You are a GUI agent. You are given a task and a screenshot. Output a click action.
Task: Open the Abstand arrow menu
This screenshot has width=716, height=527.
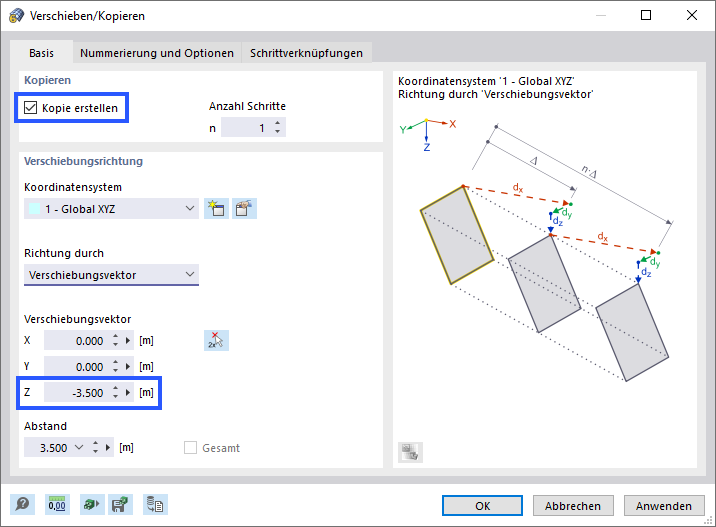(108, 448)
